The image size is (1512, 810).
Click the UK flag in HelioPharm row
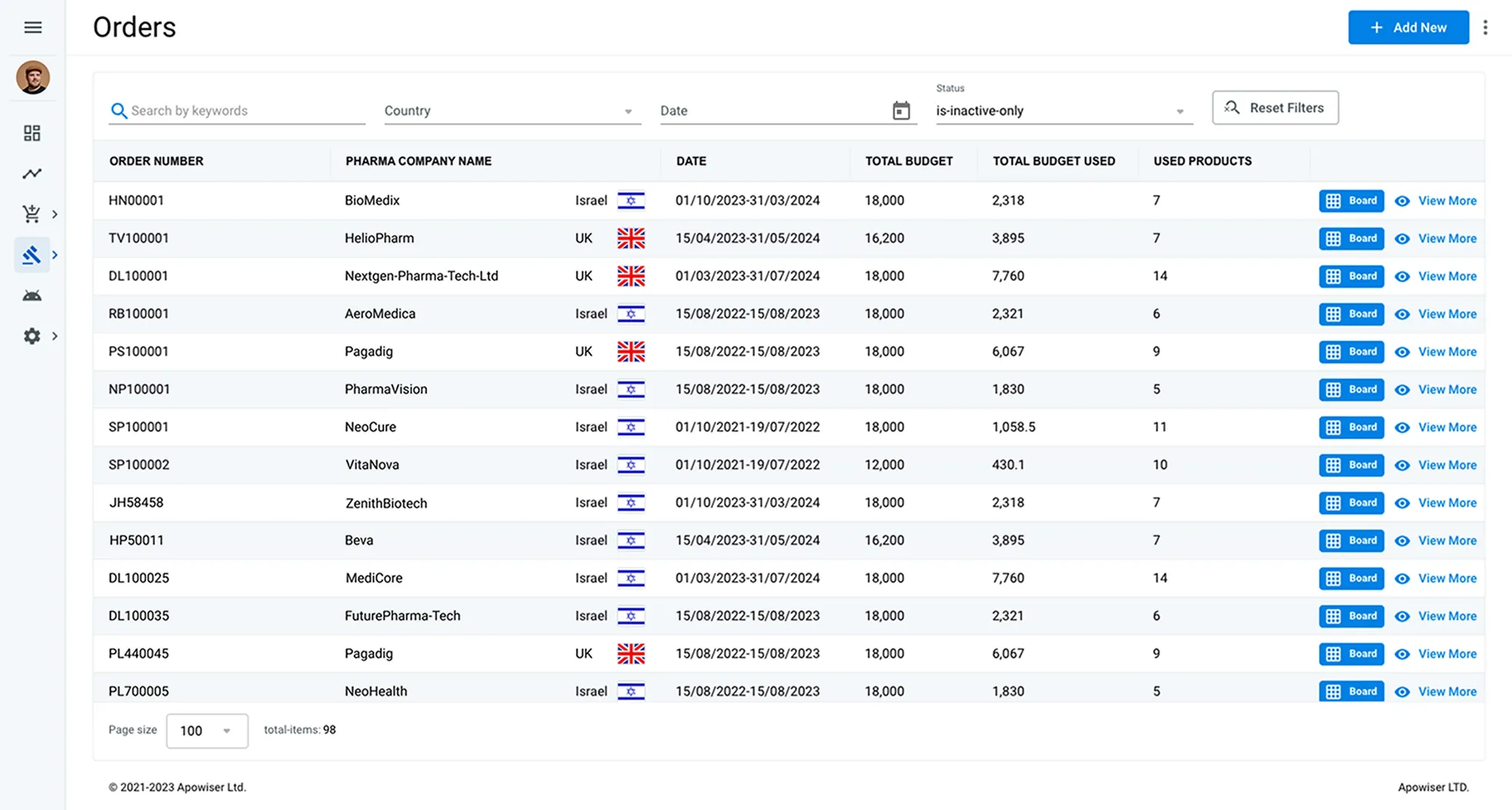pos(631,238)
